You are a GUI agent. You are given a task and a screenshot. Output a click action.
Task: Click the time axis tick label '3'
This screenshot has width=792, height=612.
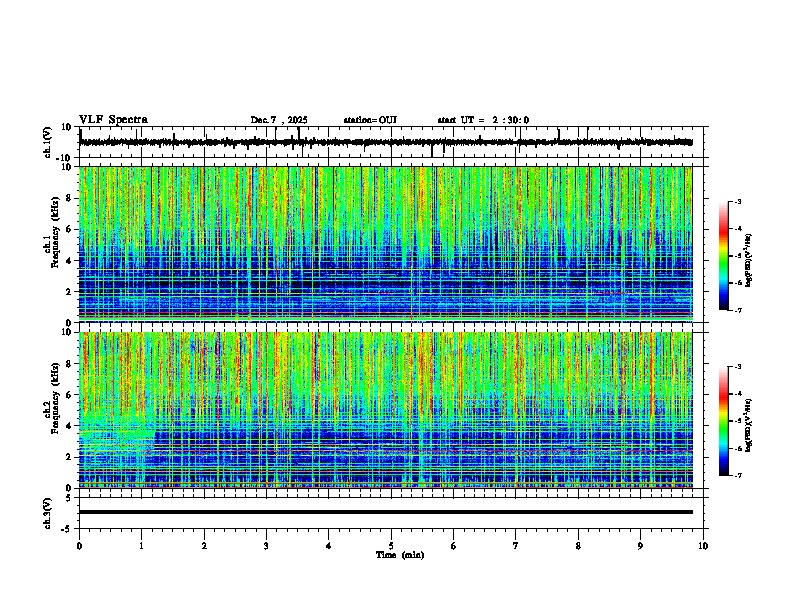tap(266, 546)
